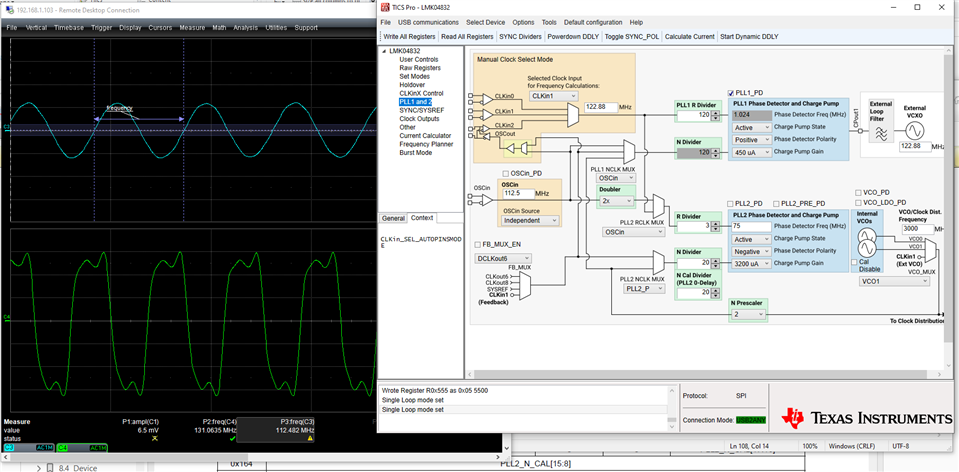This screenshot has width=959, height=472.
Task: Toggle the Cal Disable checkbox
Action: coord(854,262)
